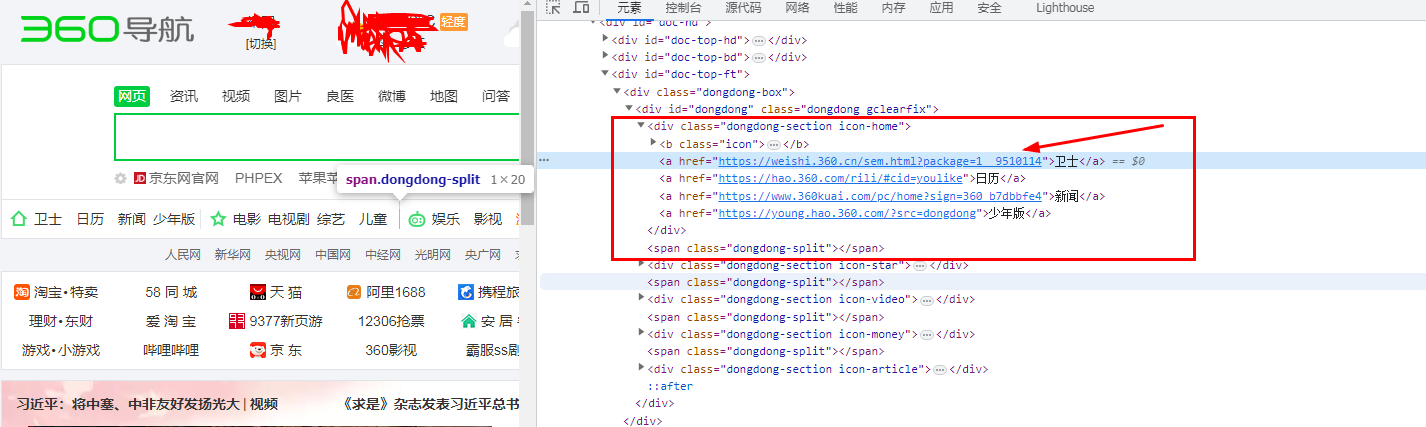The image size is (1426, 427).
Task: Click the young.hao.360.com href link in DOM
Action: pyautogui.click(x=847, y=213)
